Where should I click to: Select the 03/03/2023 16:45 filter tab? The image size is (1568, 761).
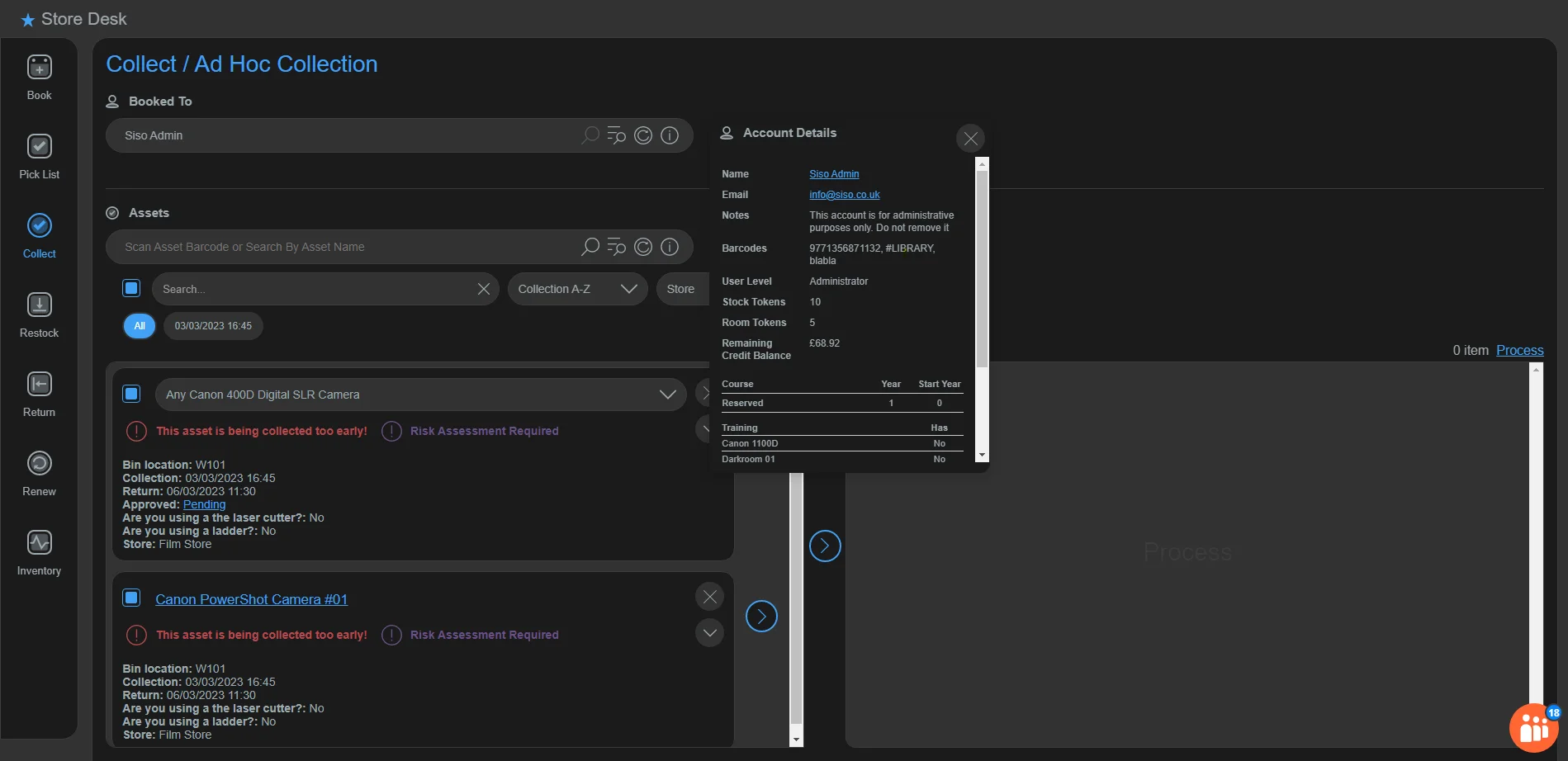(x=213, y=326)
